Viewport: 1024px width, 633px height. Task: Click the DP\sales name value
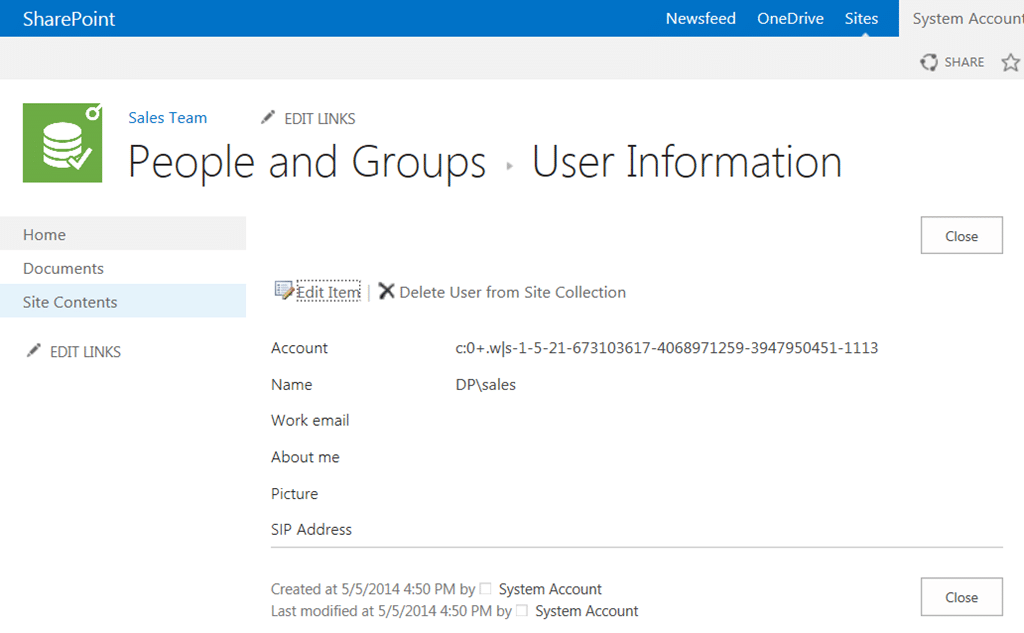click(x=485, y=384)
